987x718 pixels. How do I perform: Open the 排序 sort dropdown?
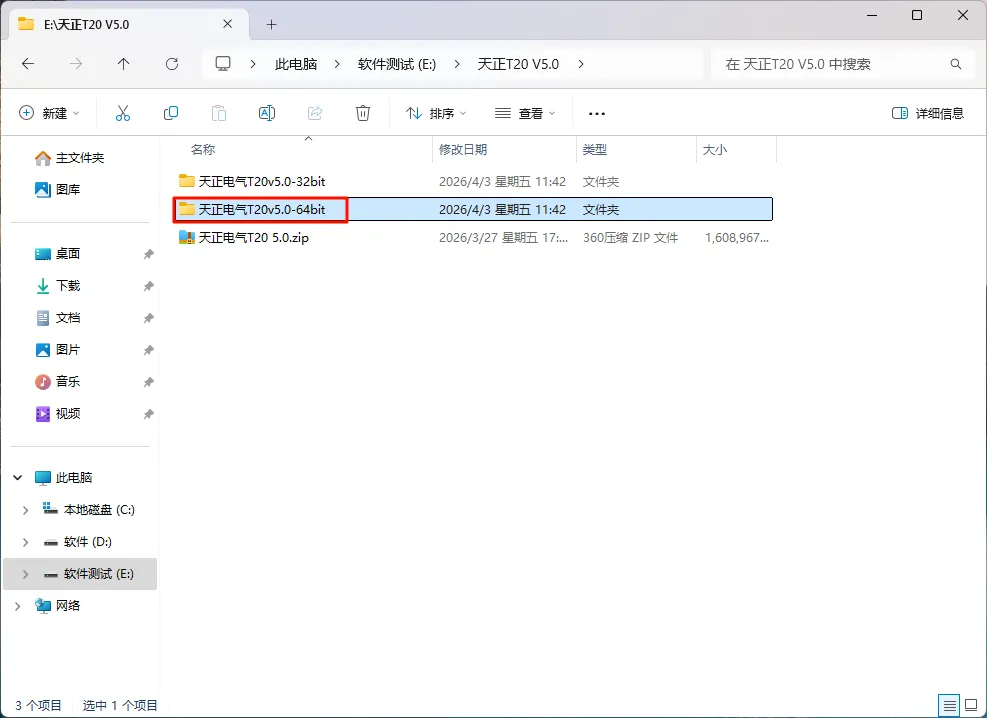pos(436,113)
